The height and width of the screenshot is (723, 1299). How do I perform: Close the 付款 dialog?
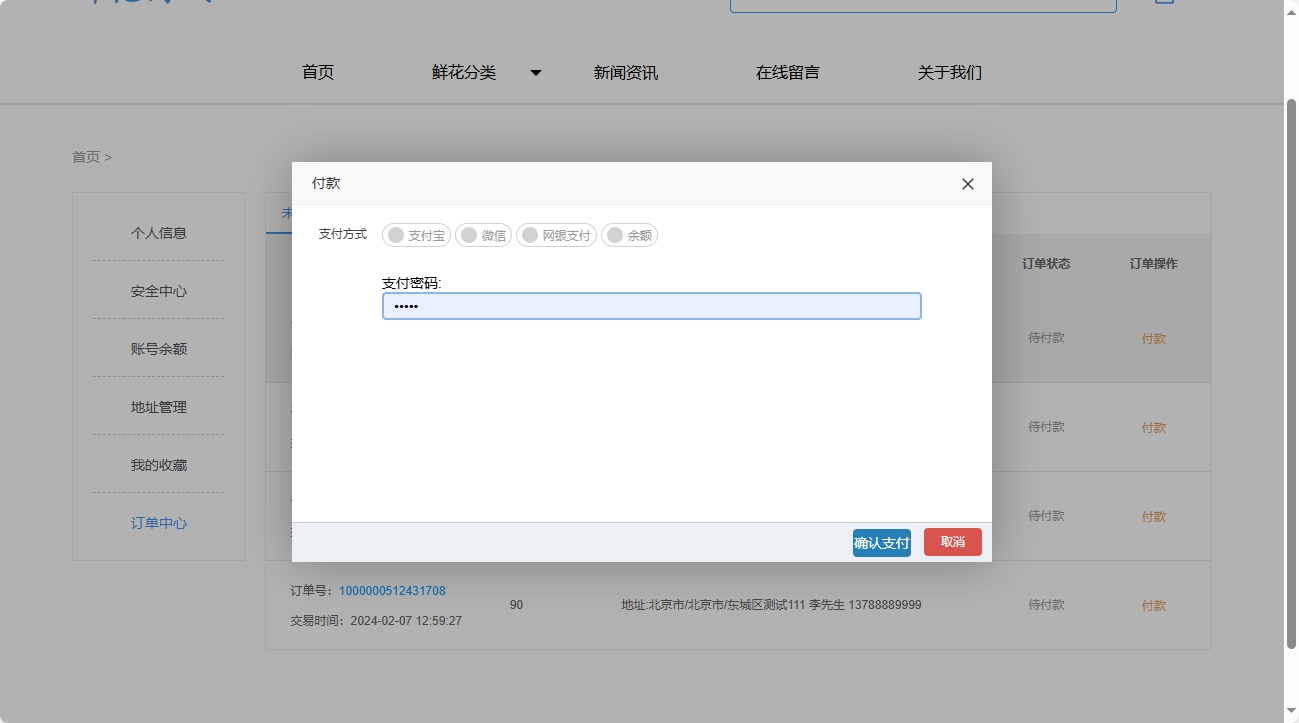[966, 184]
